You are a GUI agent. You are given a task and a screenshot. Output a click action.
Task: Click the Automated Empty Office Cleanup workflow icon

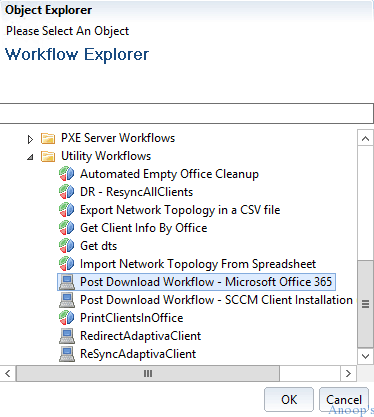(67, 174)
